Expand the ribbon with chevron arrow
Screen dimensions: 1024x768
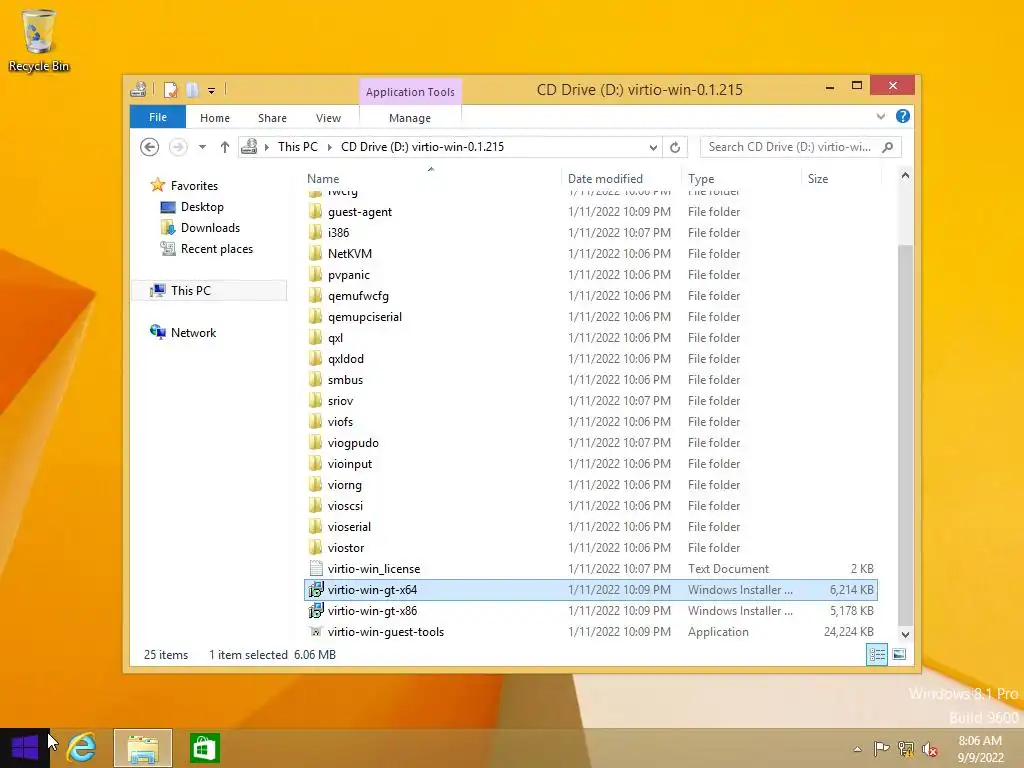[880, 116]
